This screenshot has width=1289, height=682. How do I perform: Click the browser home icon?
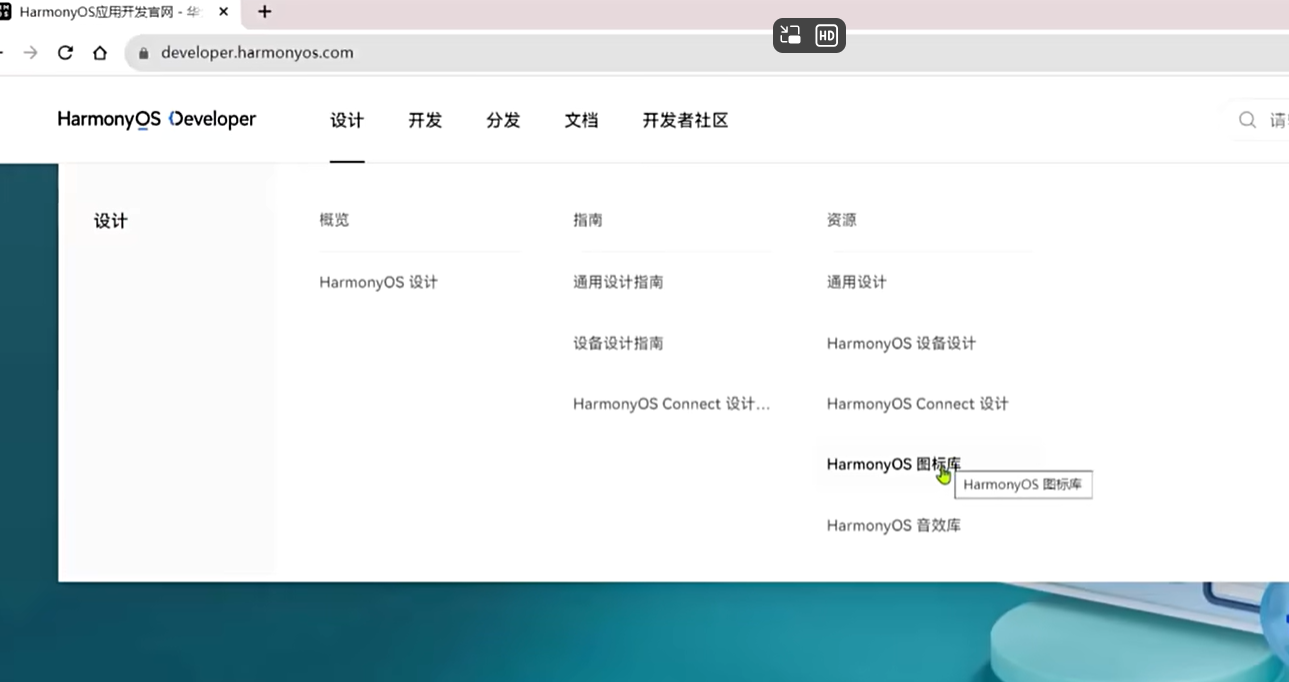100,53
